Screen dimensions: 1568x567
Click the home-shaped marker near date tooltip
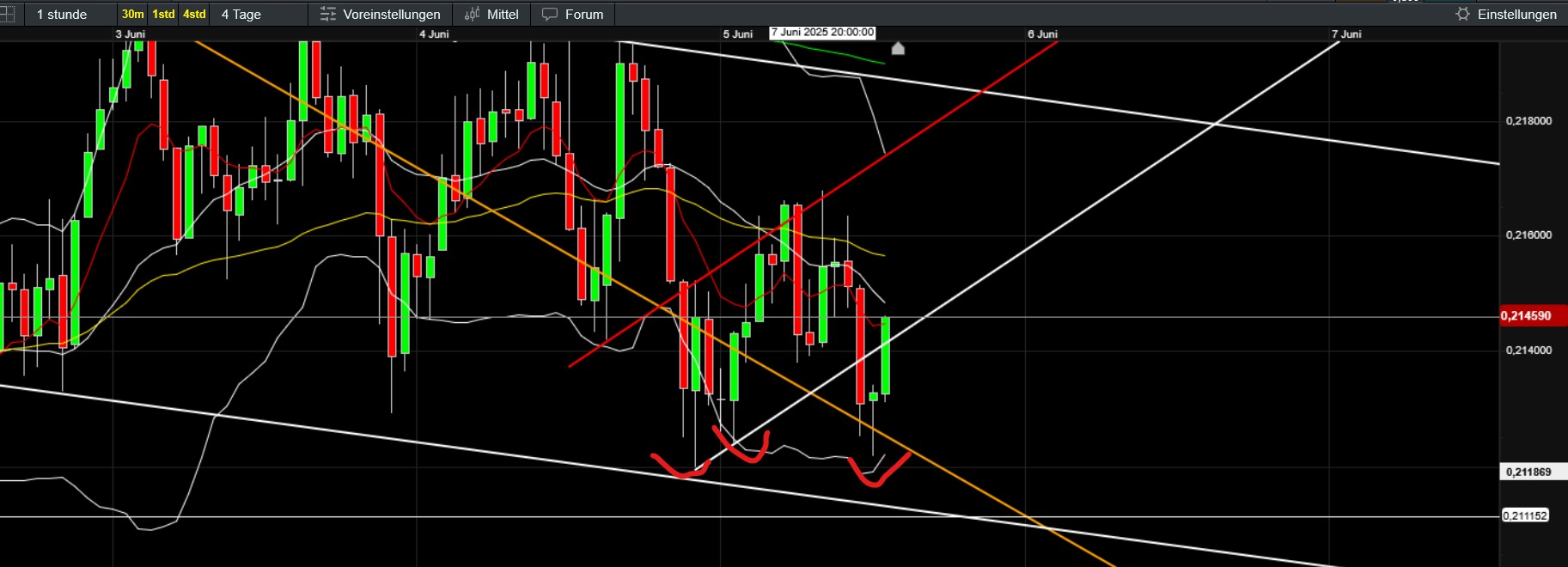click(x=898, y=48)
